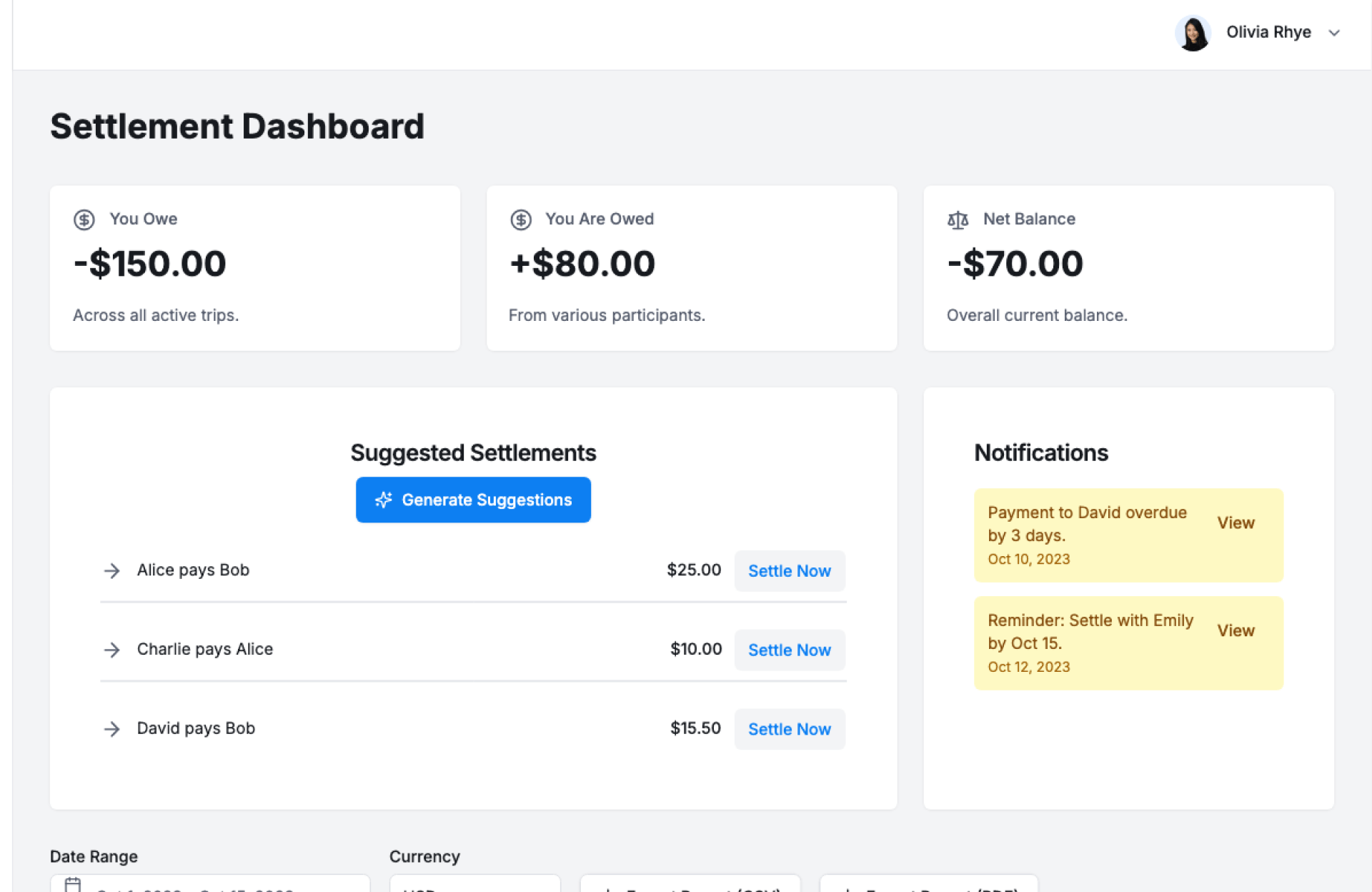Click the Olivia Rhye name label
Screen dimensions: 1372x892
[x=1268, y=33]
